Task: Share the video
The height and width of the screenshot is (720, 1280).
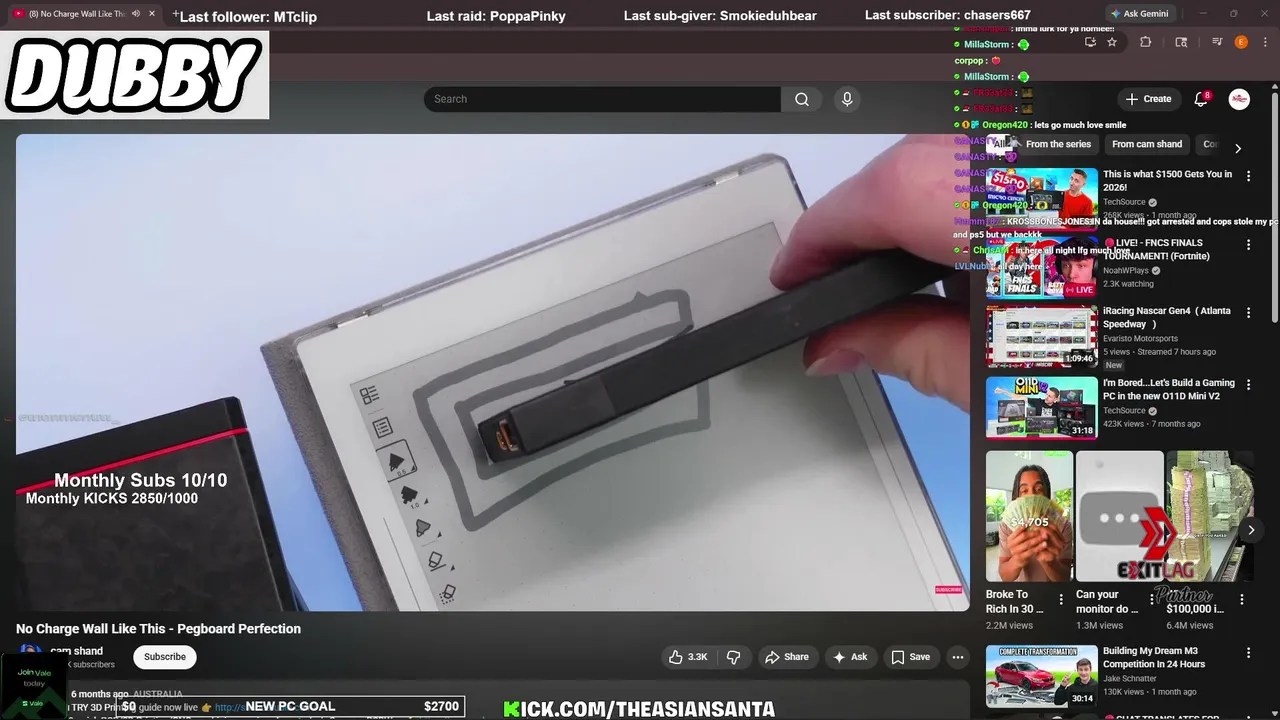Action: tap(786, 657)
